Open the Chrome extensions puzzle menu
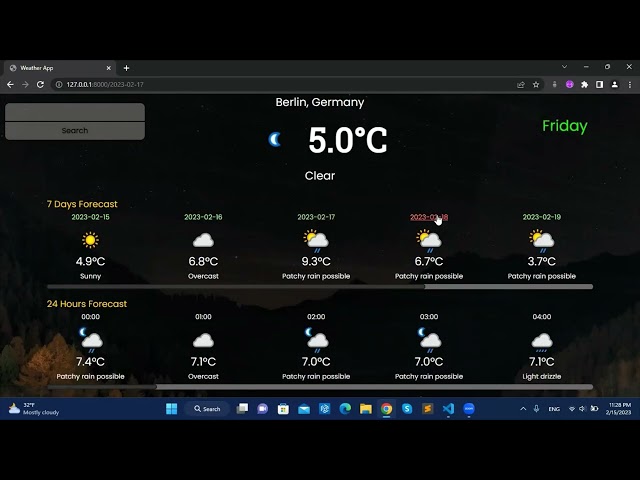The width and height of the screenshot is (640, 480). (584, 84)
